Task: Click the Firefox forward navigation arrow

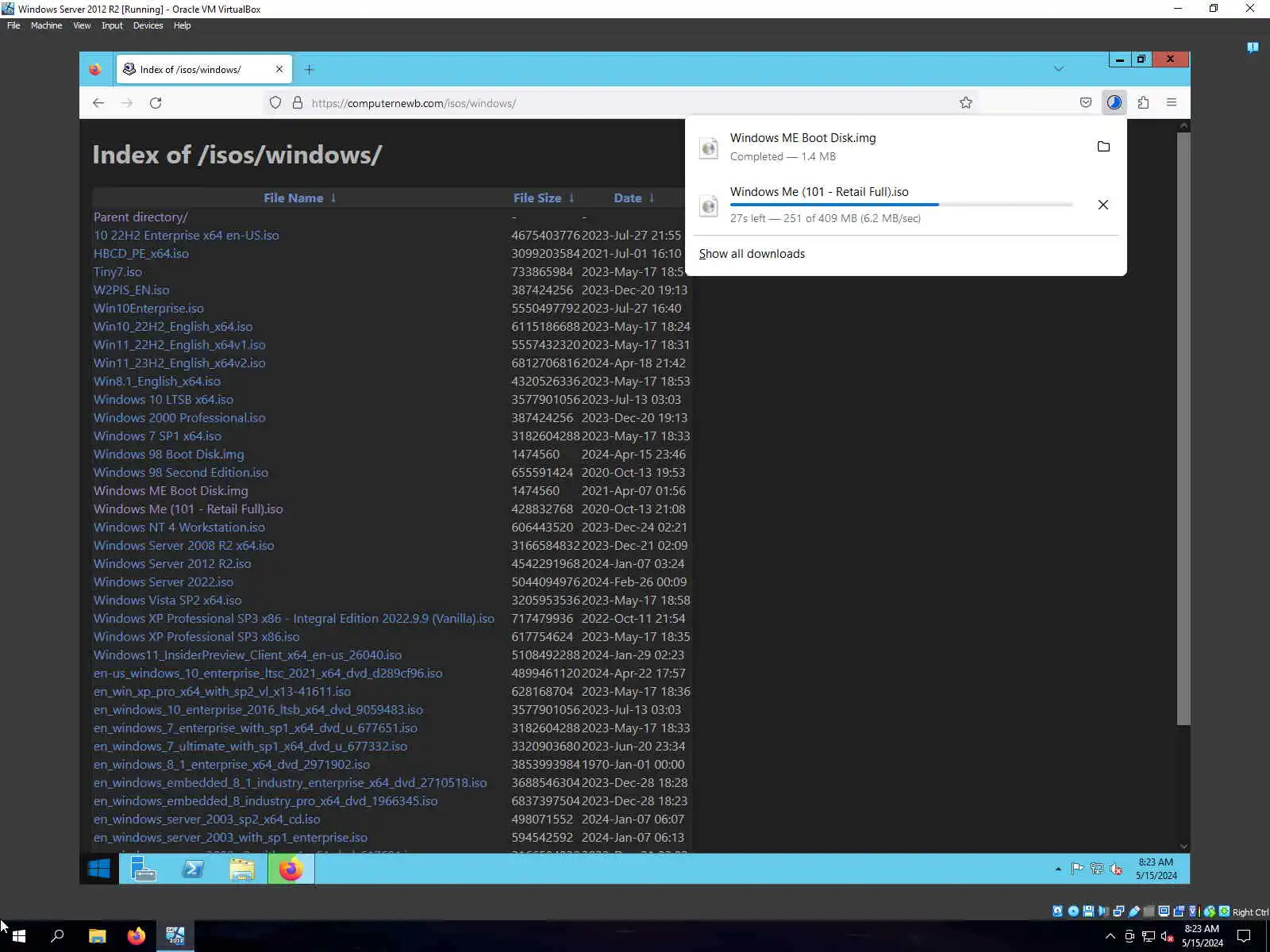Action: pos(127,103)
